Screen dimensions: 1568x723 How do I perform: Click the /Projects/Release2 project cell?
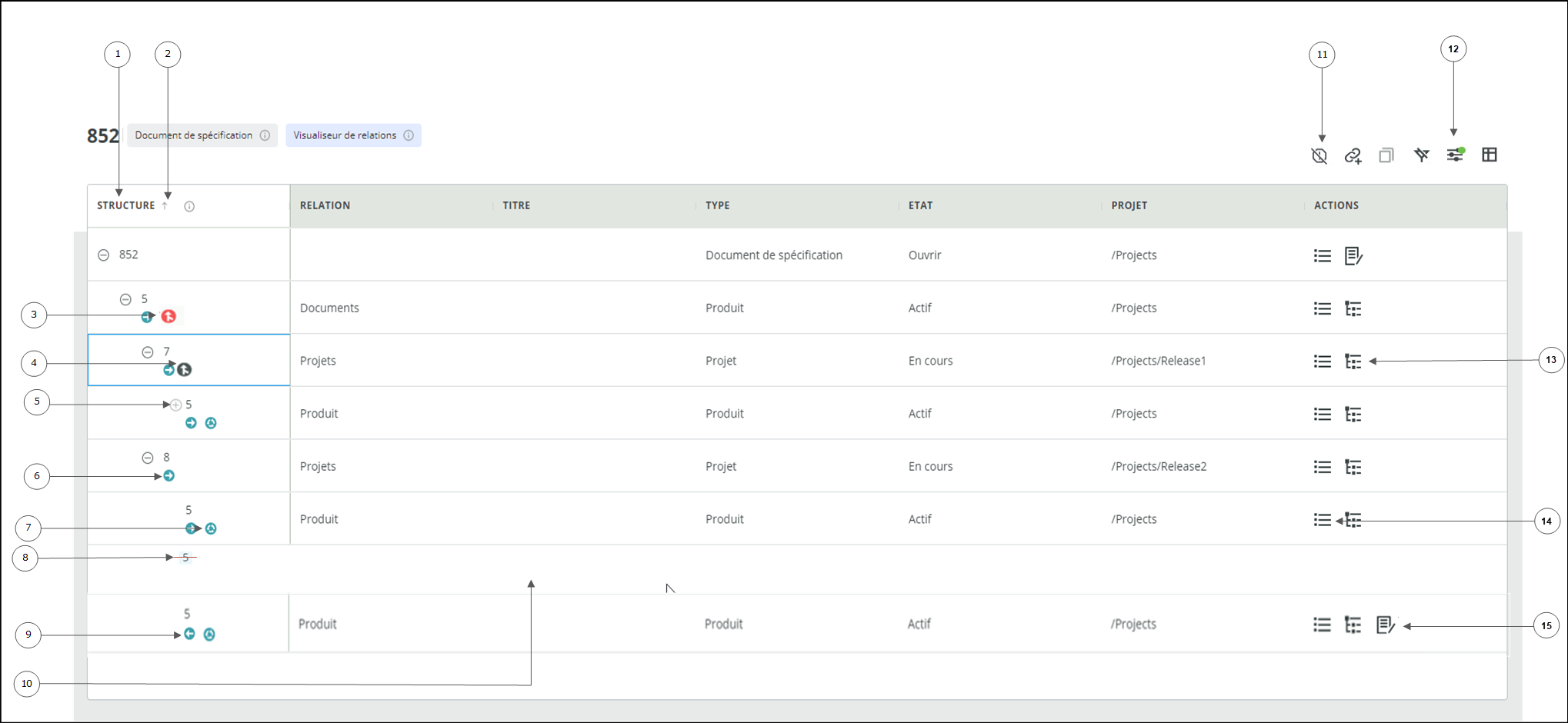point(1159,466)
